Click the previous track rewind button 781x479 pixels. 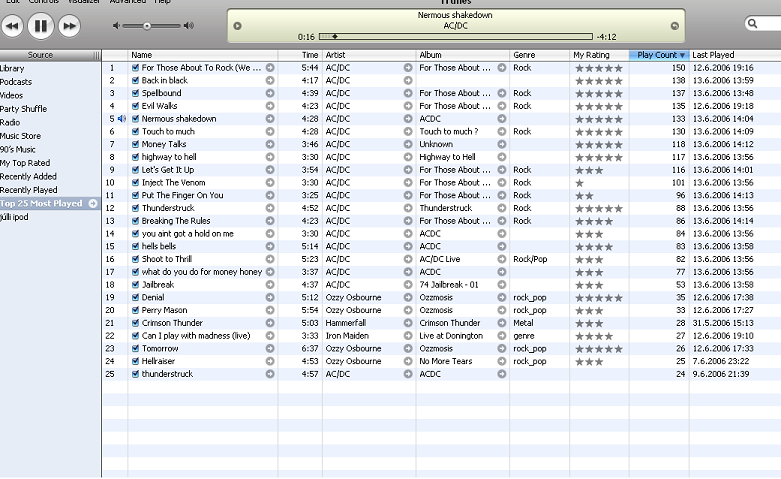[x=12, y=26]
